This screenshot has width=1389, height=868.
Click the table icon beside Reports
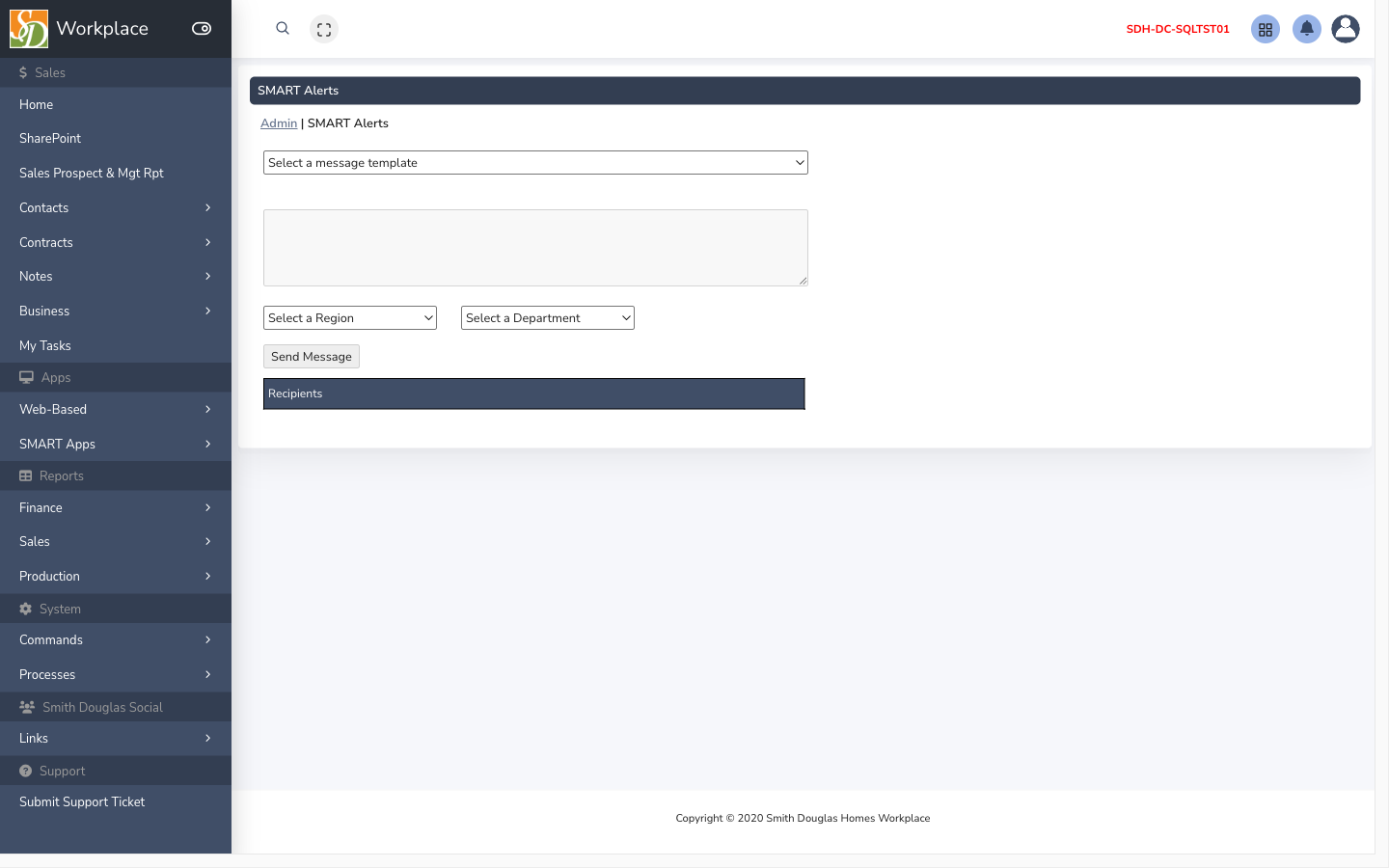point(26,475)
